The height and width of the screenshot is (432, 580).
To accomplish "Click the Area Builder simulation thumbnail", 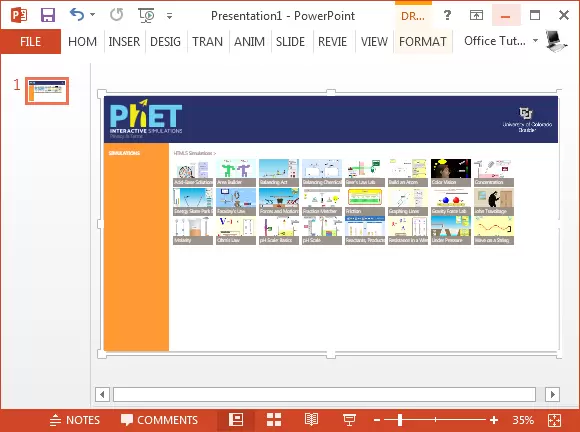I will point(236,173).
